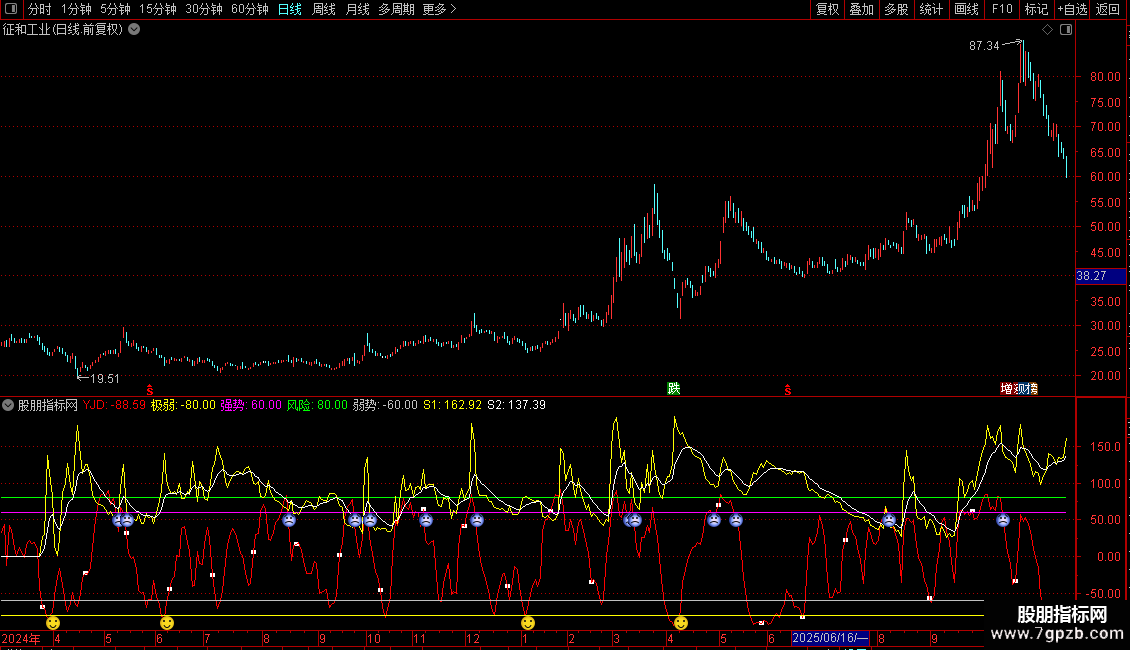Click the S2: 137.39 value
This screenshot has width=1130, height=650.
point(517,405)
